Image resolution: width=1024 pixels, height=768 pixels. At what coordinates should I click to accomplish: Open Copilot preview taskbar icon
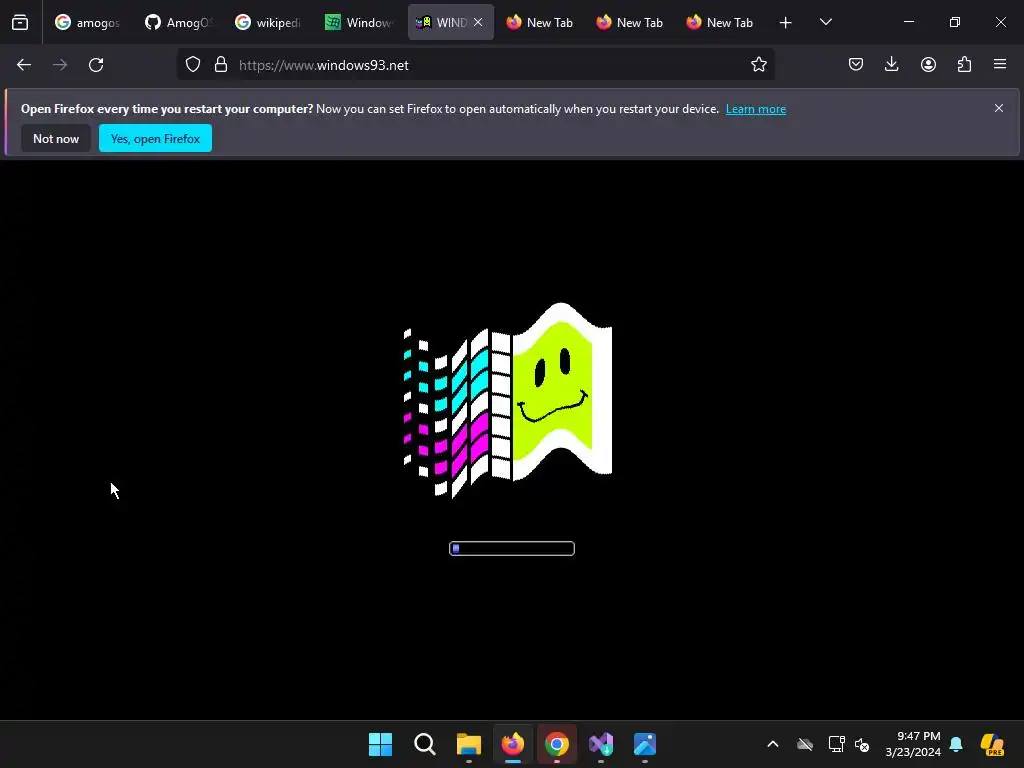coord(992,744)
